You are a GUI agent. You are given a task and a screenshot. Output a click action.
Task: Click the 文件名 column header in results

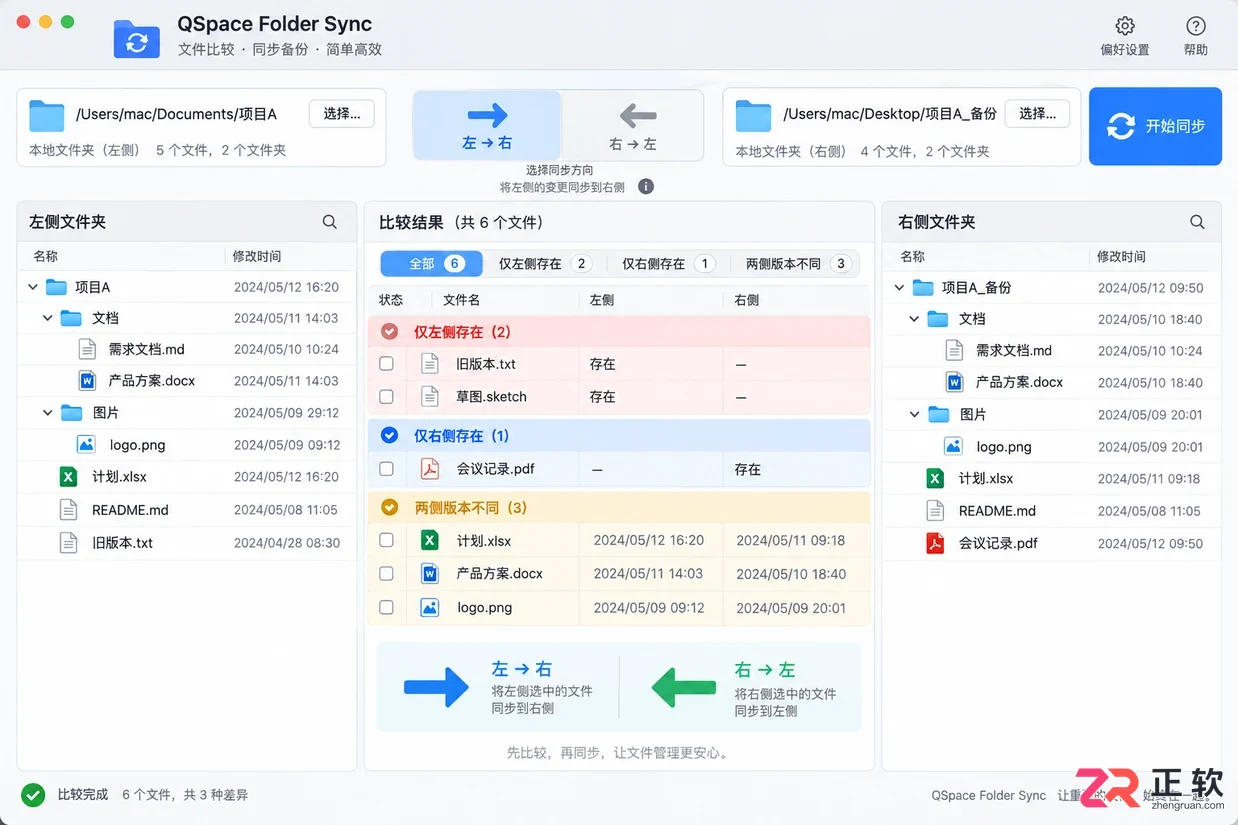(x=461, y=299)
